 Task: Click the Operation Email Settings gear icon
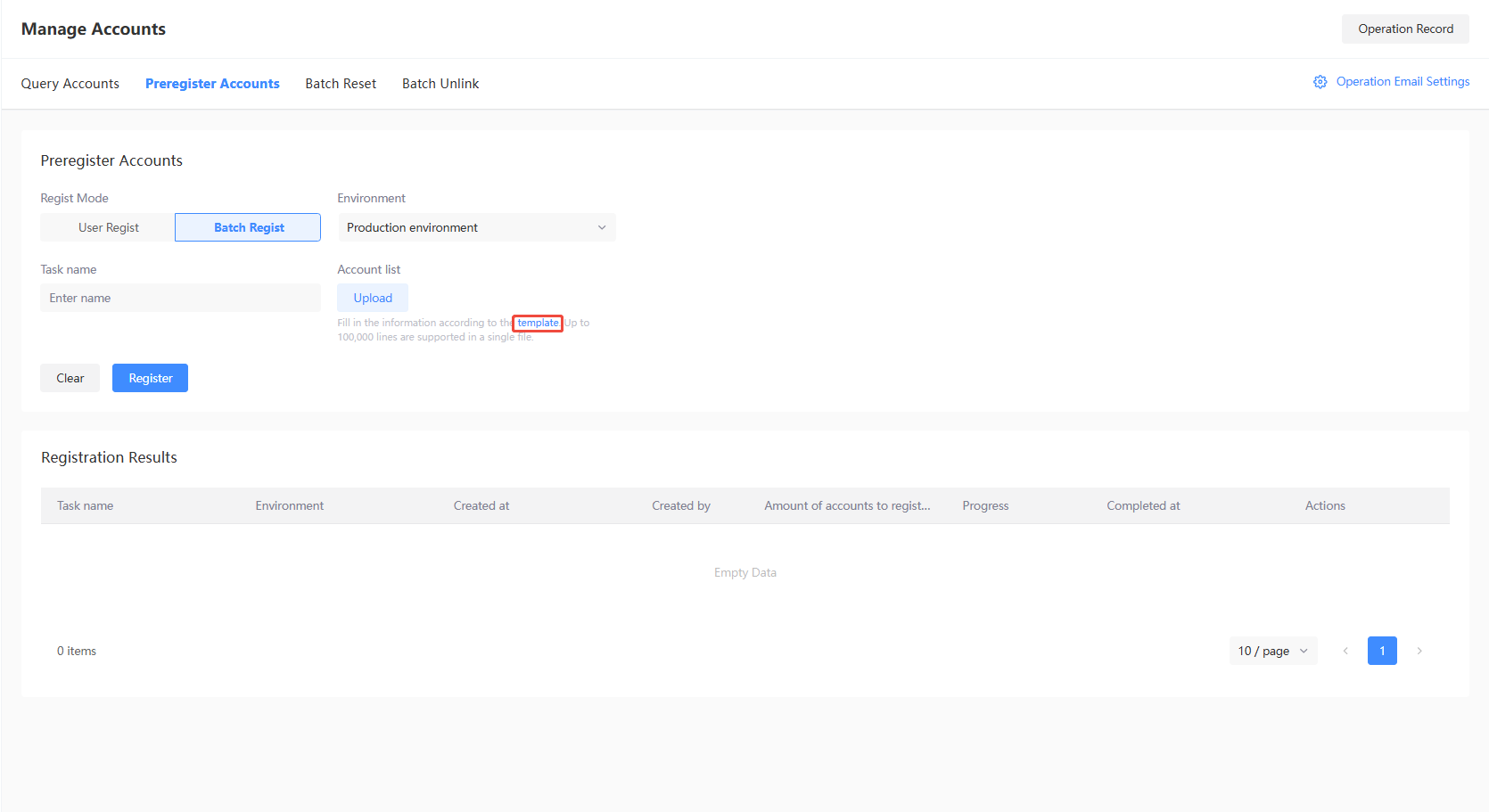click(1320, 82)
